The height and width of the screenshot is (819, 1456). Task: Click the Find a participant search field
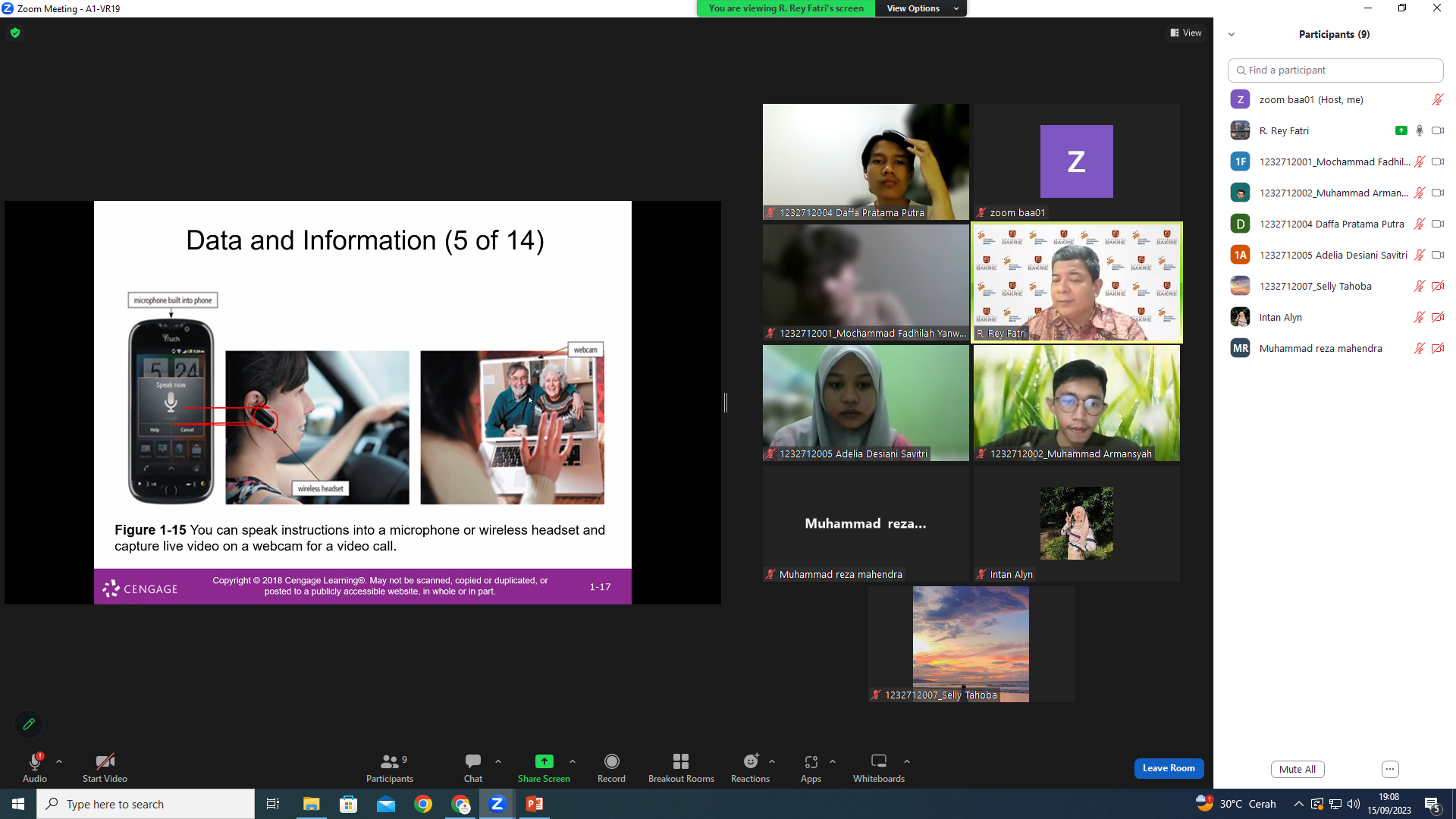pyautogui.click(x=1335, y=71)
